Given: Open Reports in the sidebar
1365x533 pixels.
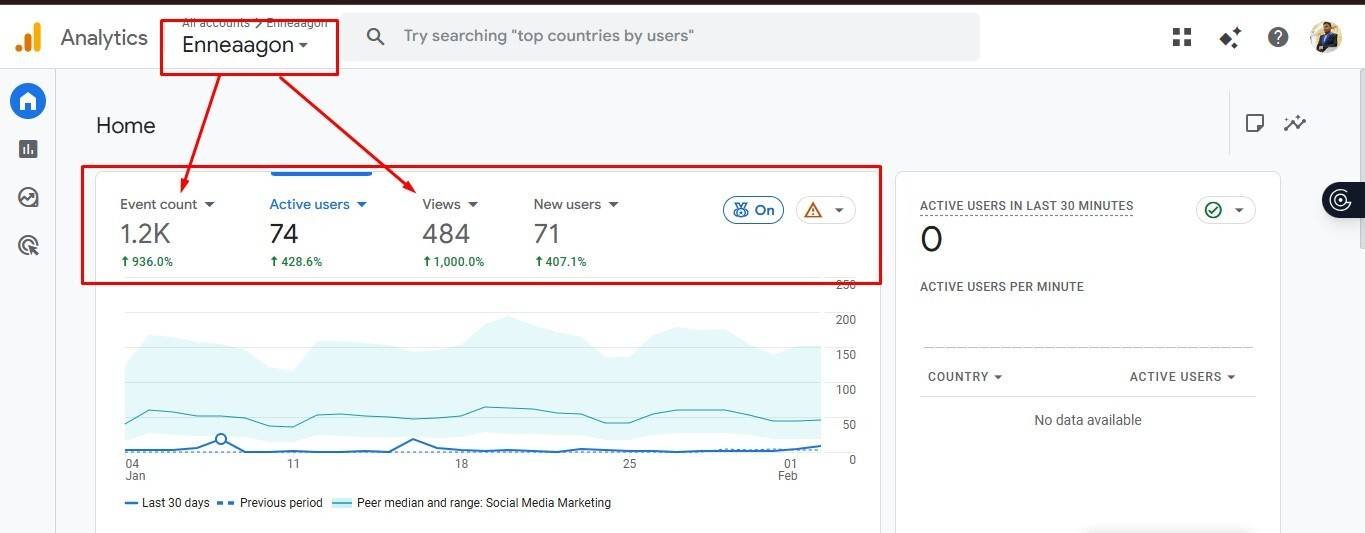Looking at the screenshot, I should (28, 149).
